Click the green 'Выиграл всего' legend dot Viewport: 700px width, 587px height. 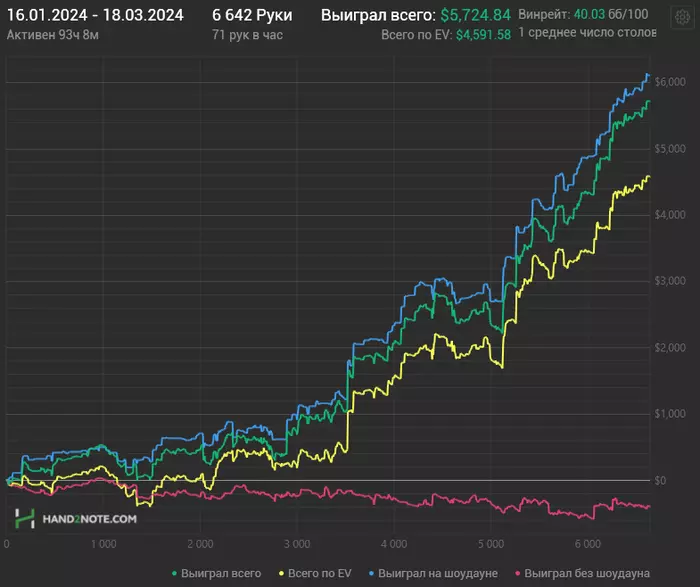(x=175, y=574)
